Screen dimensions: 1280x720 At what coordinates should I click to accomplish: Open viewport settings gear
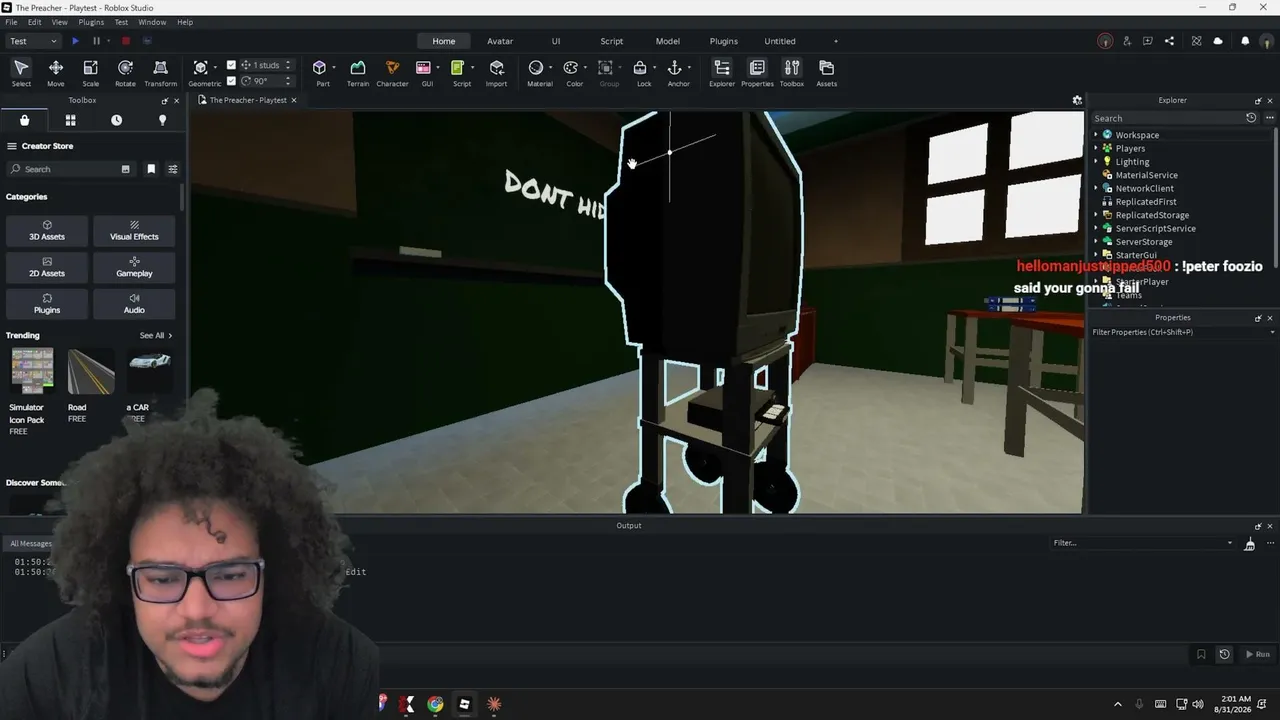1077,100
